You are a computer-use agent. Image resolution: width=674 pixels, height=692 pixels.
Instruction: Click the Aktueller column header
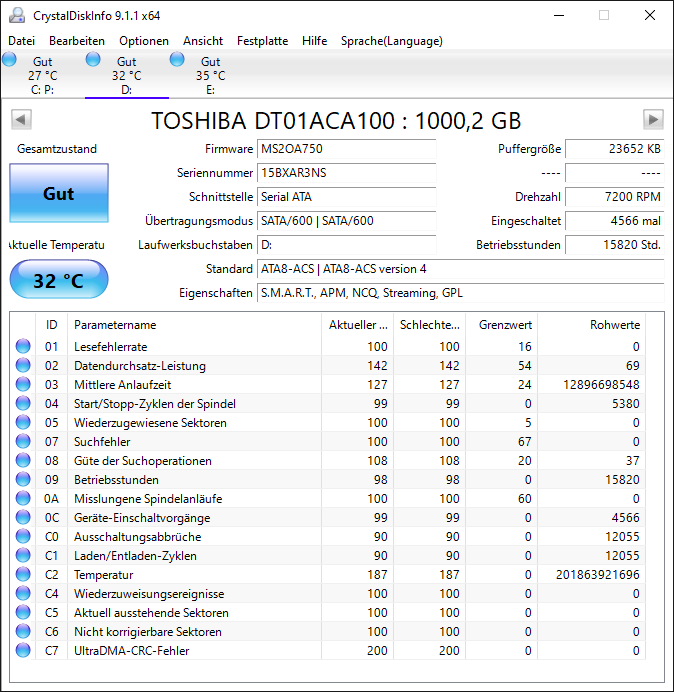[358, 325]
